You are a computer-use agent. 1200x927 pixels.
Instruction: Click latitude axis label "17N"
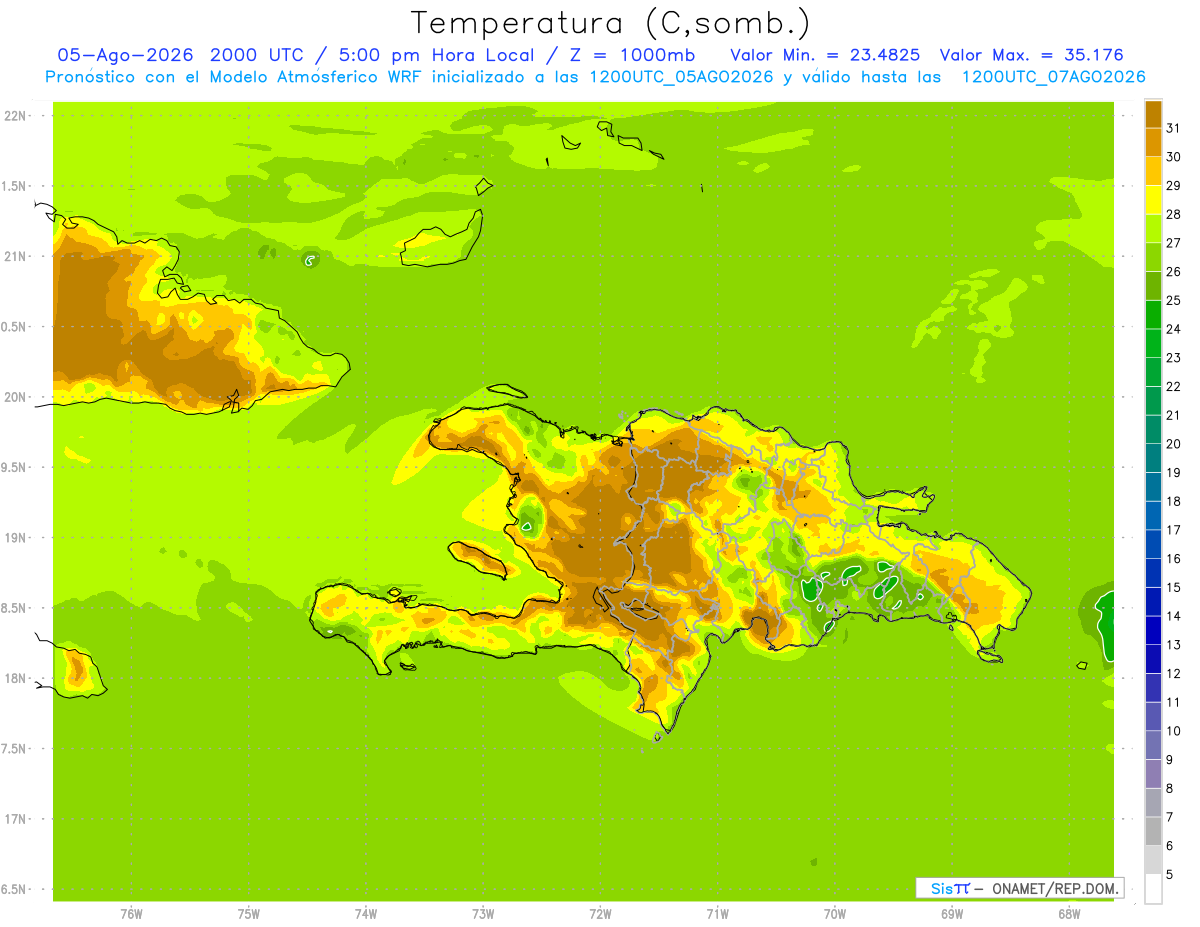(x=15, y=819)
